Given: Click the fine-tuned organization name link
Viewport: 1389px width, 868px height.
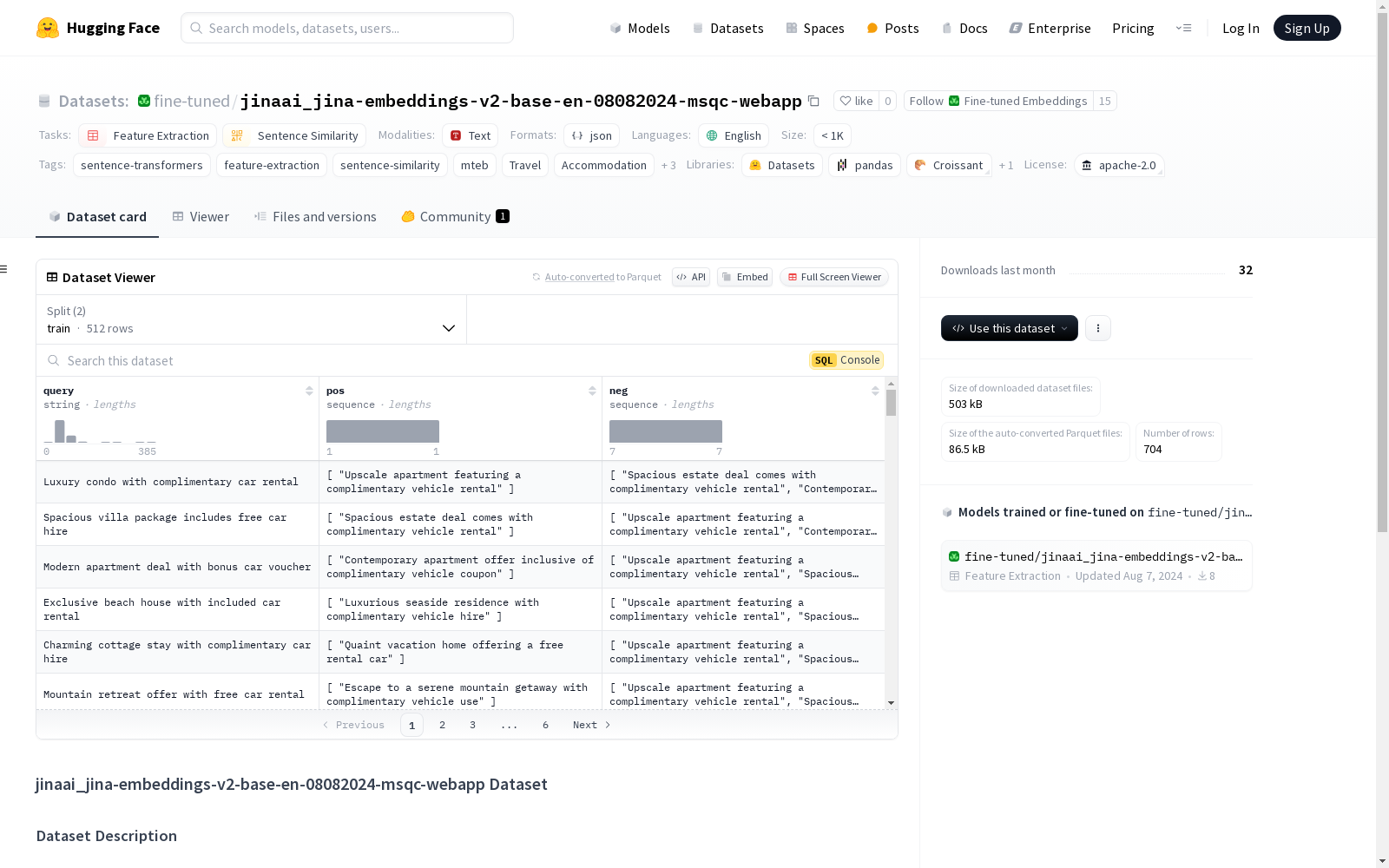Looking at the screenshot, I should point(192,101).
